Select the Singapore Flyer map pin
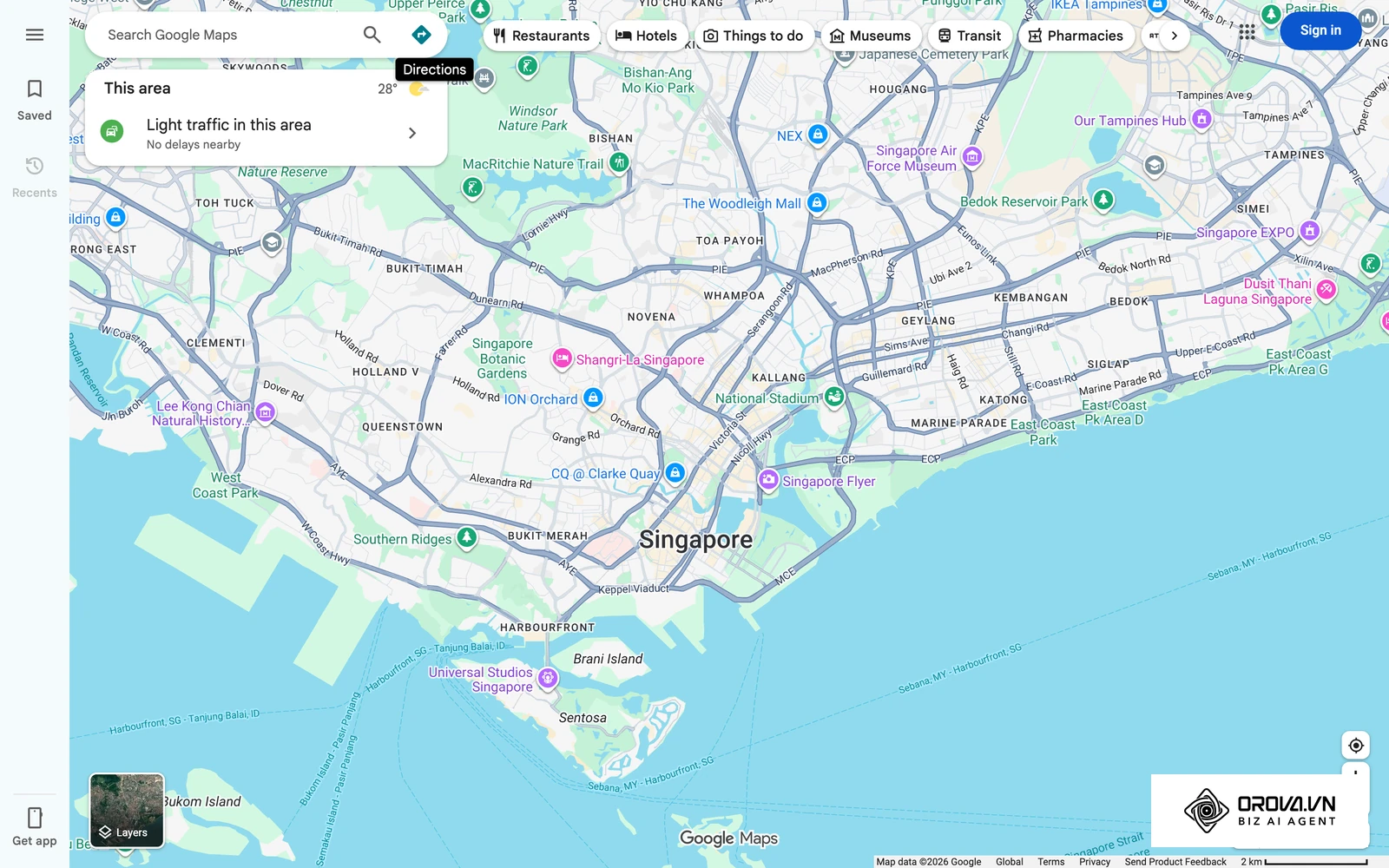 pos(768,479)
